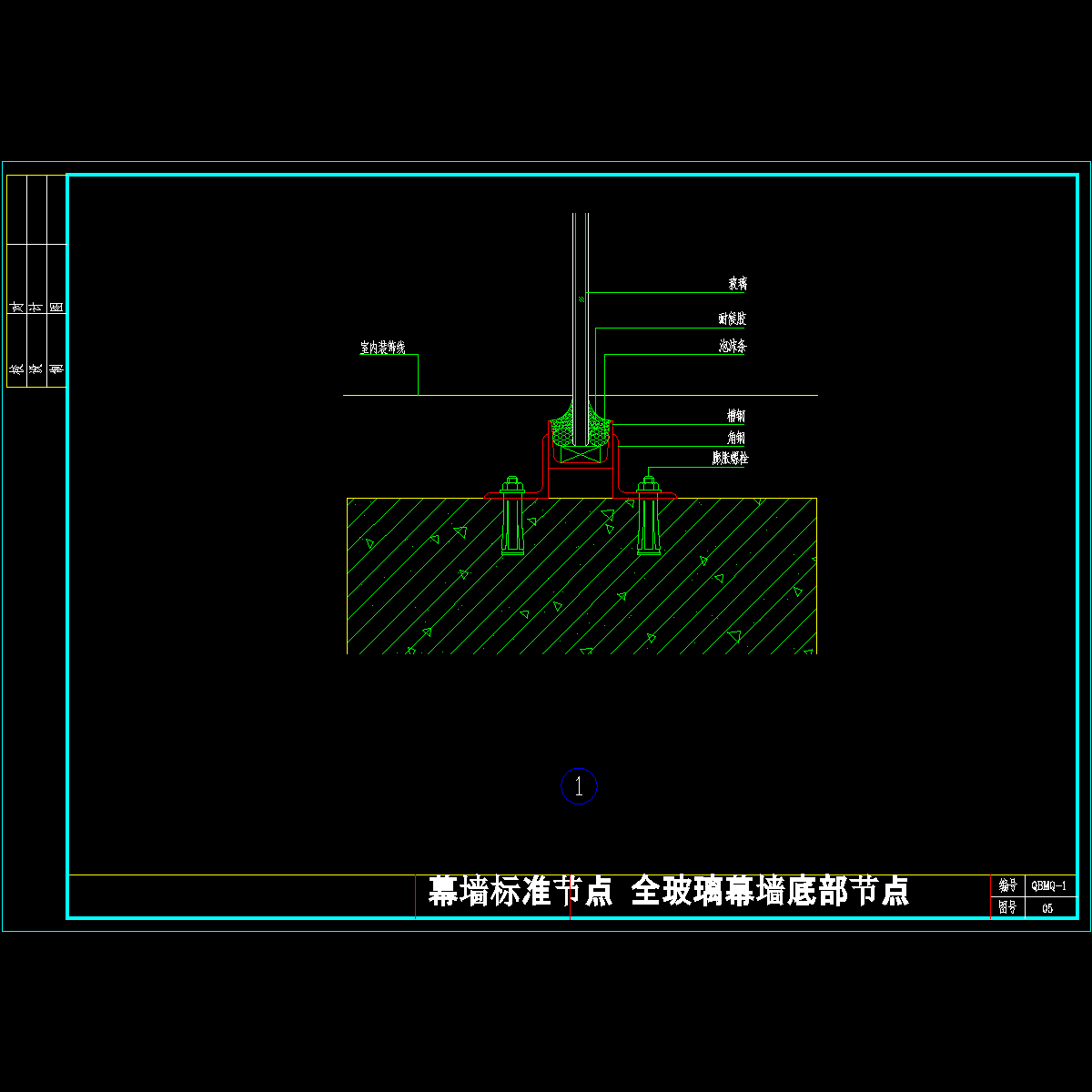Select the drawing number 05 cell
Screen dimensions: 1092x1092
pos(1047,908)
